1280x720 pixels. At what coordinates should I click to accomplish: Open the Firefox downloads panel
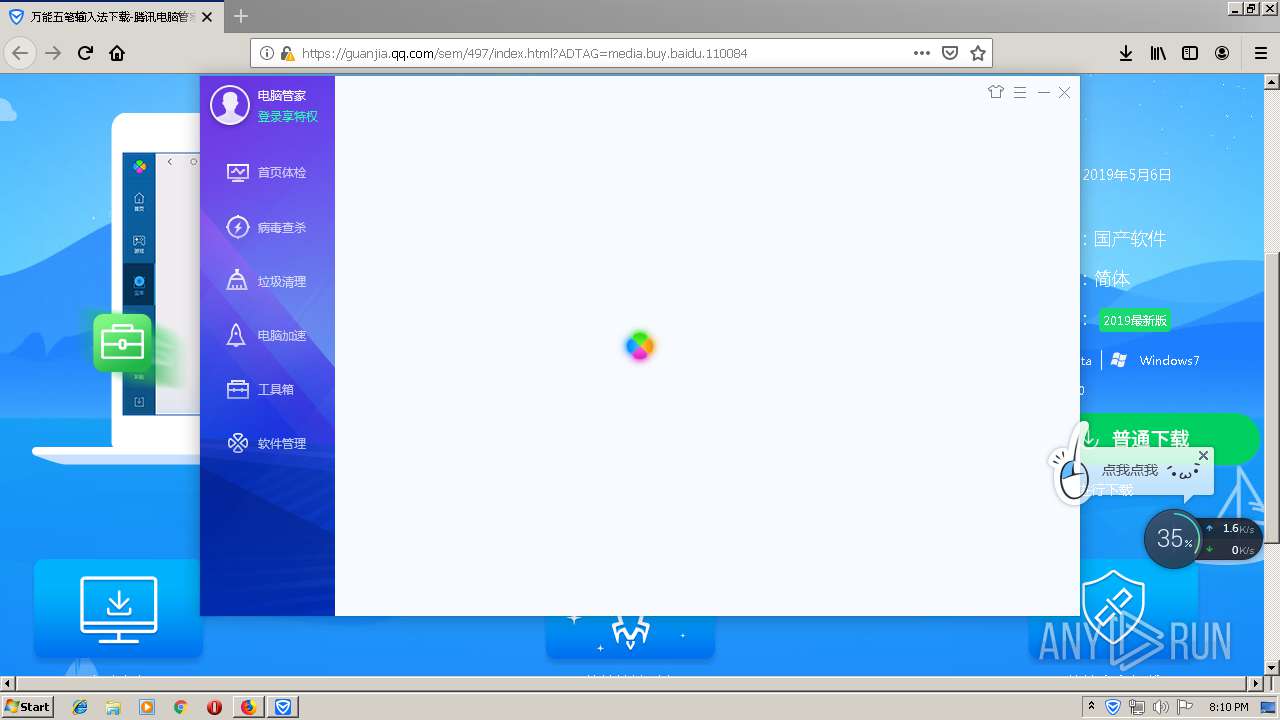[1126, 53]
